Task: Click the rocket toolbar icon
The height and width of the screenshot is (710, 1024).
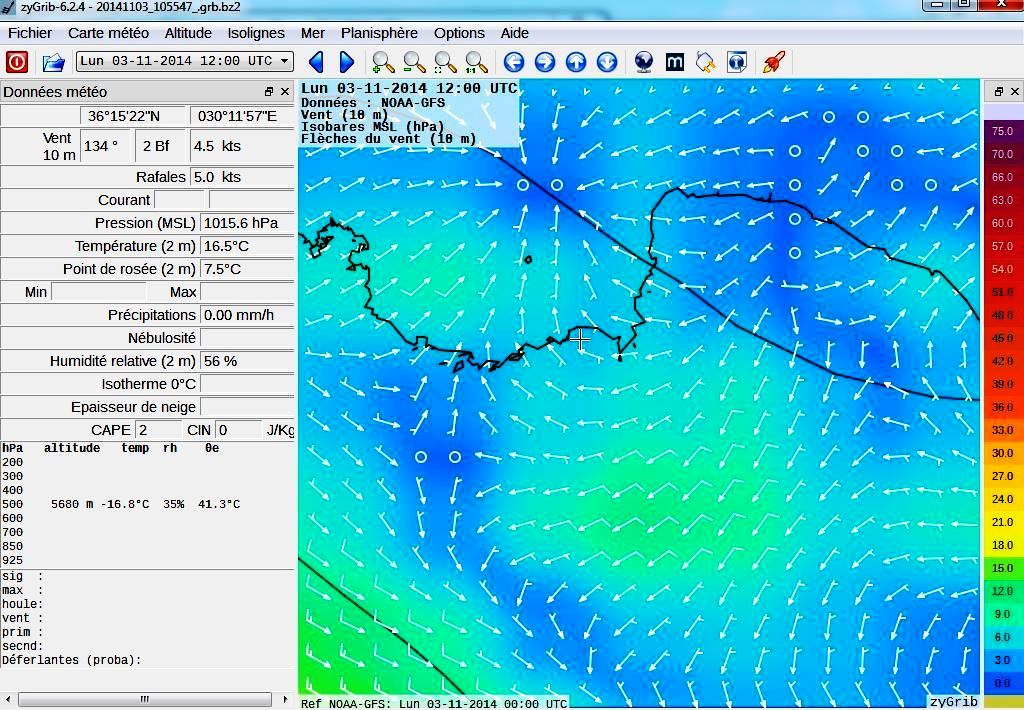Action: 774,62
